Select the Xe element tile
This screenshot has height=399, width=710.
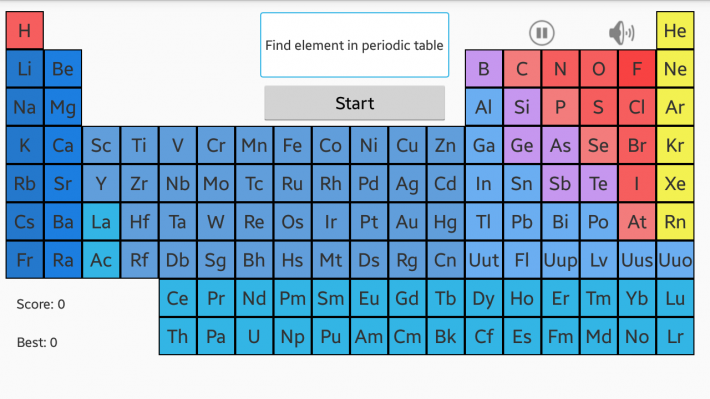tap(675, 183)
